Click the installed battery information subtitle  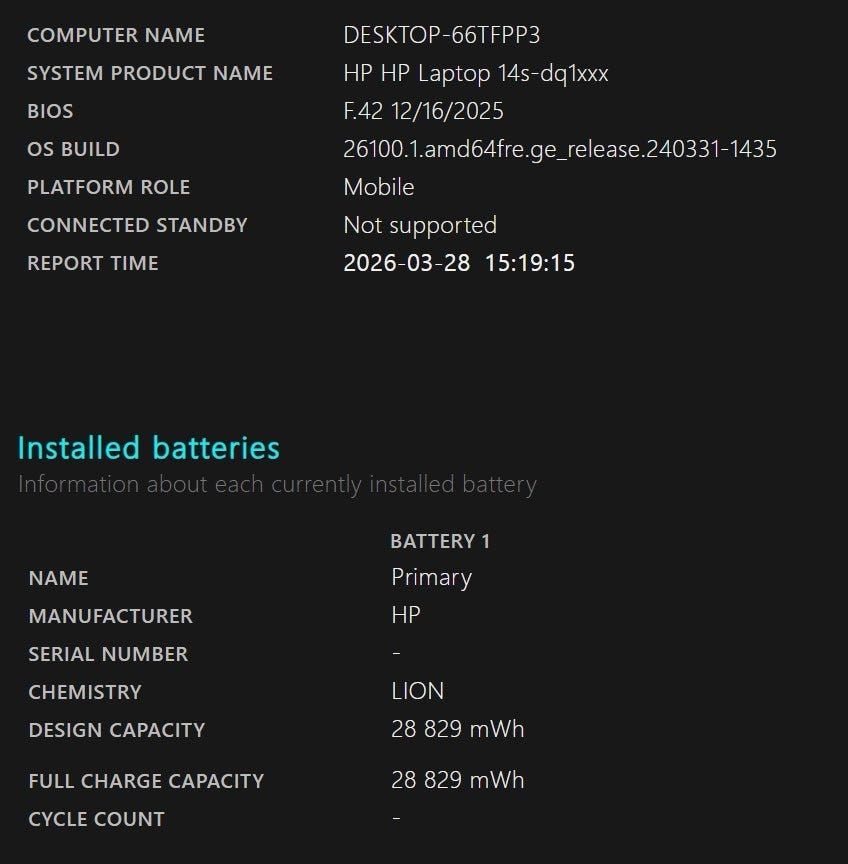pos(277,485)
